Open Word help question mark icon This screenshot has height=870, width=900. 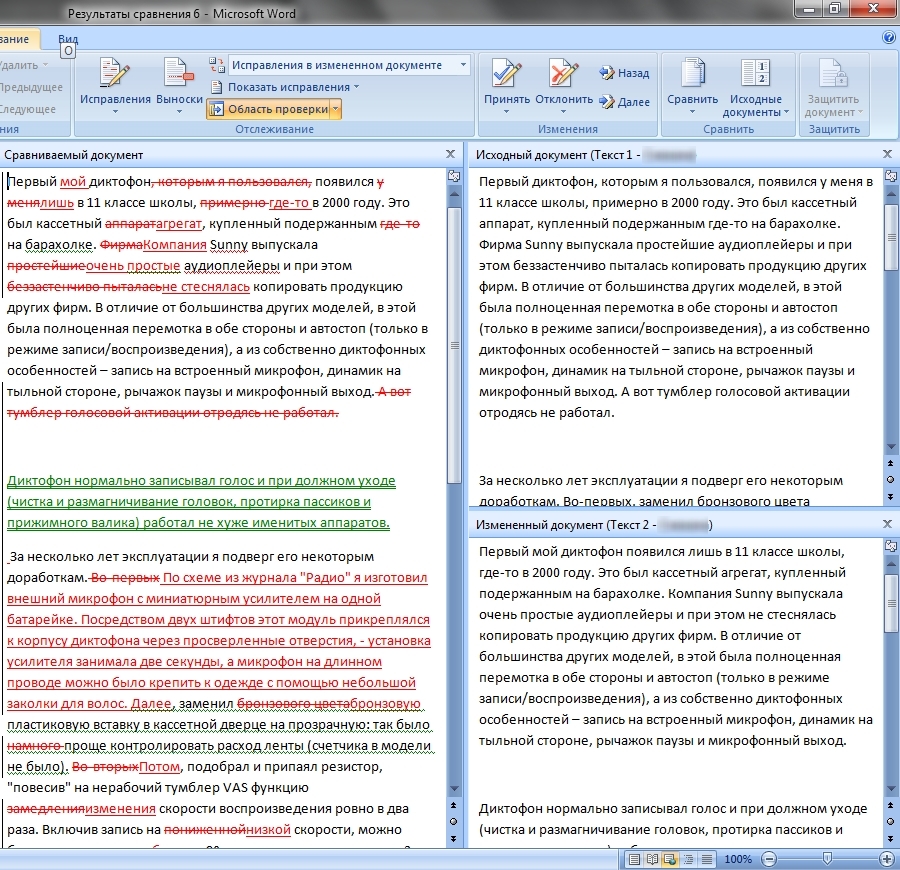(x=889, y=38)
